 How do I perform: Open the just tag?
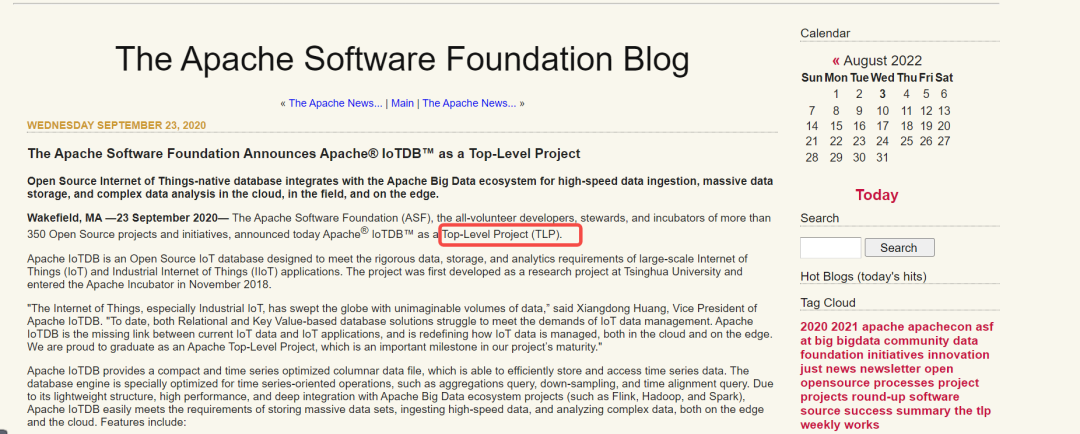click(811, 369)
